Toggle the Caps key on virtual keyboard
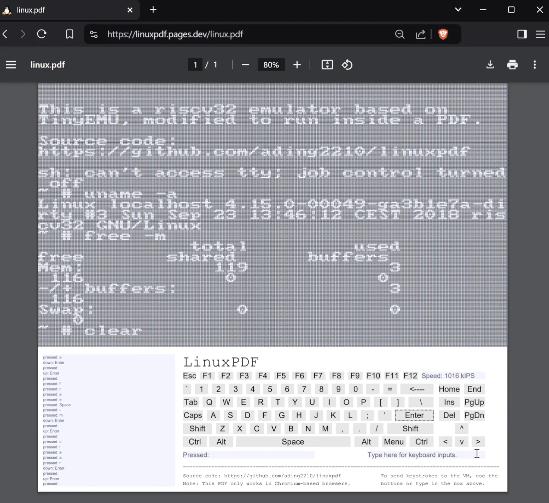The width and height of the screenshot is (549, 503). [193, 415]
